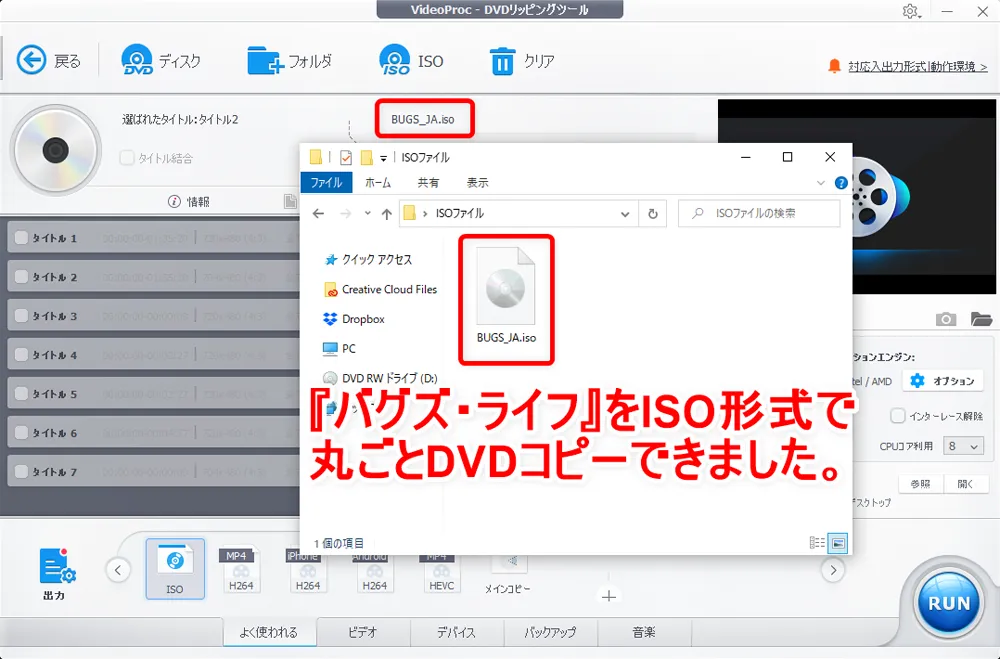The height and width of the screenshot is (659, 1000).
Task: Select the MP4 H264 output format
Action: pos(241,570)
